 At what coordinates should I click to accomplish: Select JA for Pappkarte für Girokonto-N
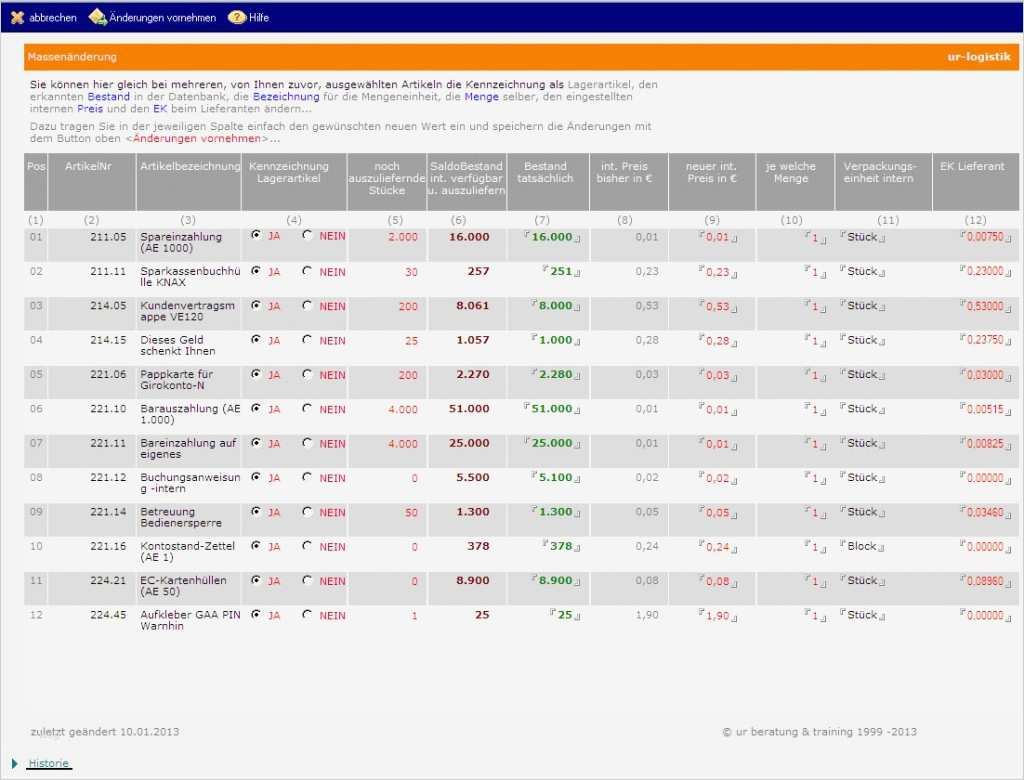coord(256,374)
